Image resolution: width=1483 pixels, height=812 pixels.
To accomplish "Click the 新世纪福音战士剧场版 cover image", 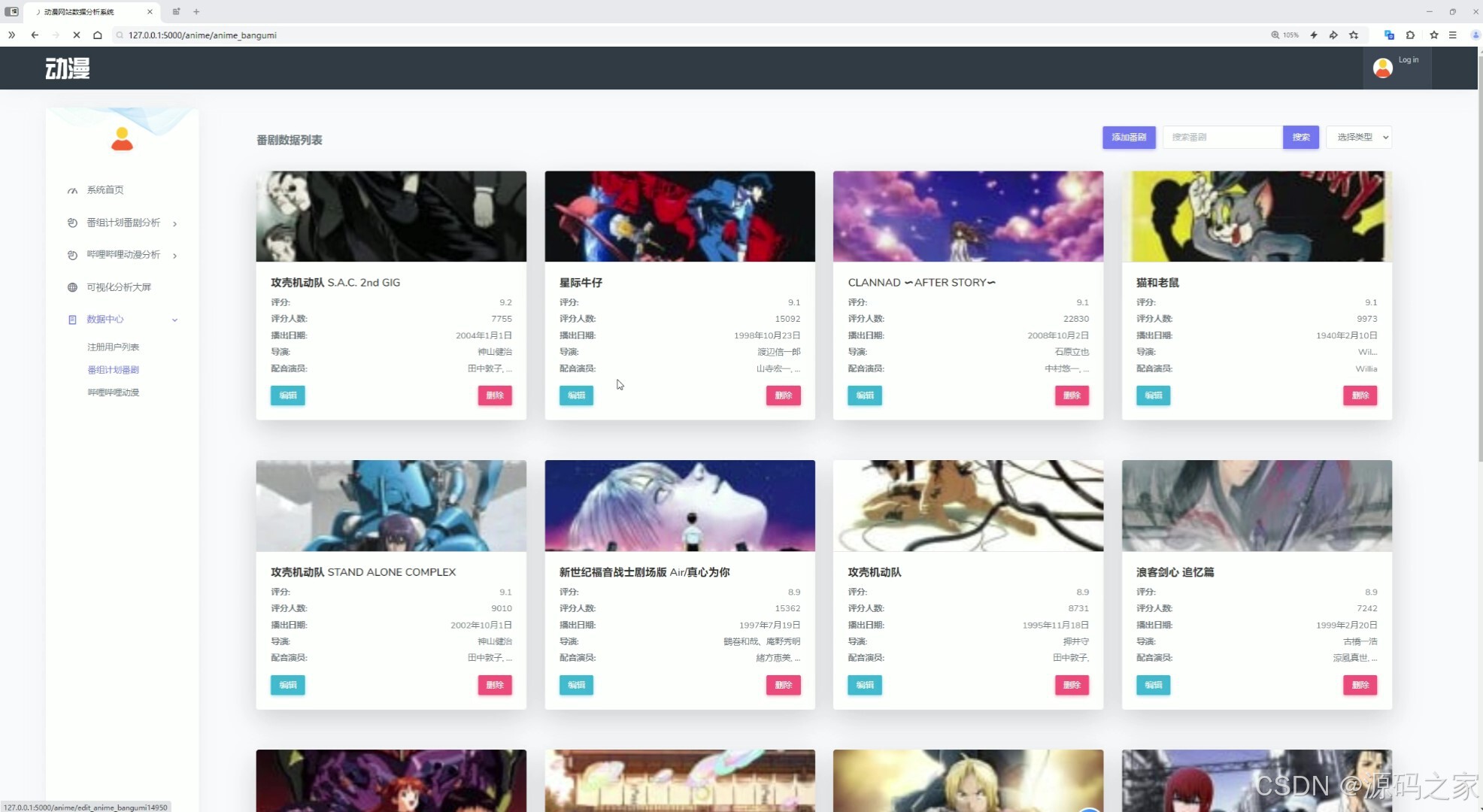I will click(x=680, y=506).
